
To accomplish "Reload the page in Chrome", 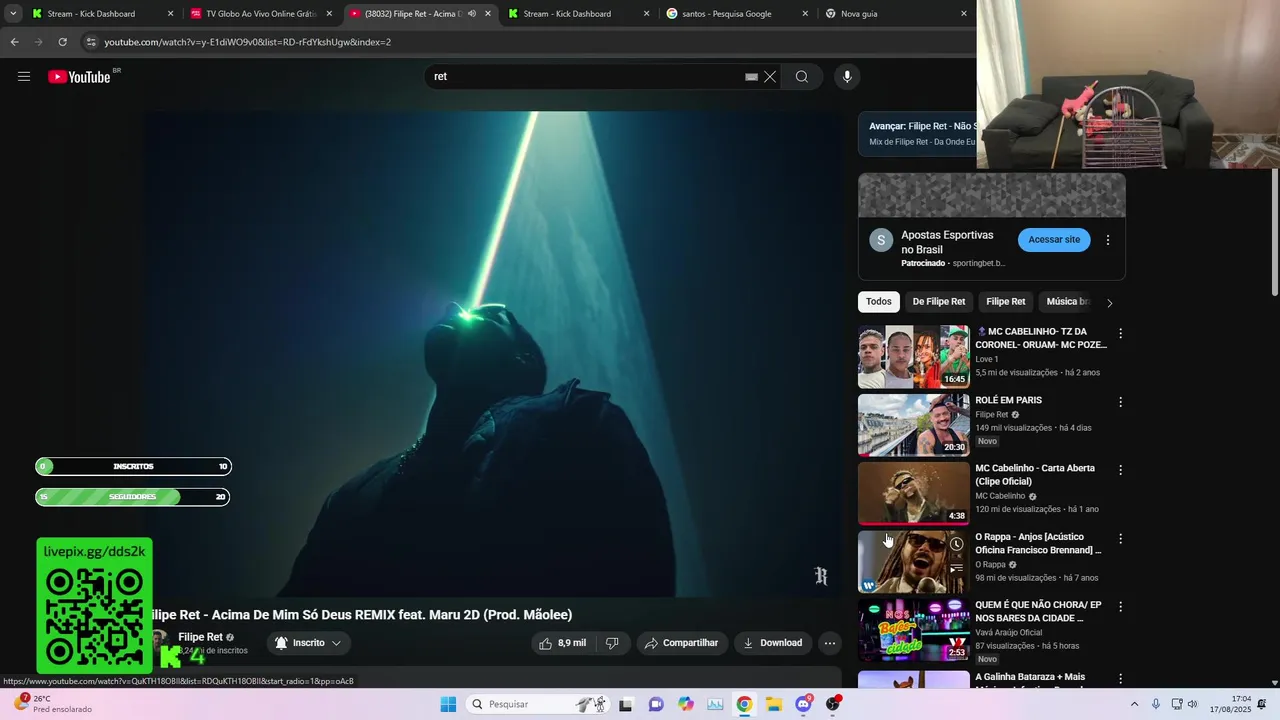I will [62, 42].
